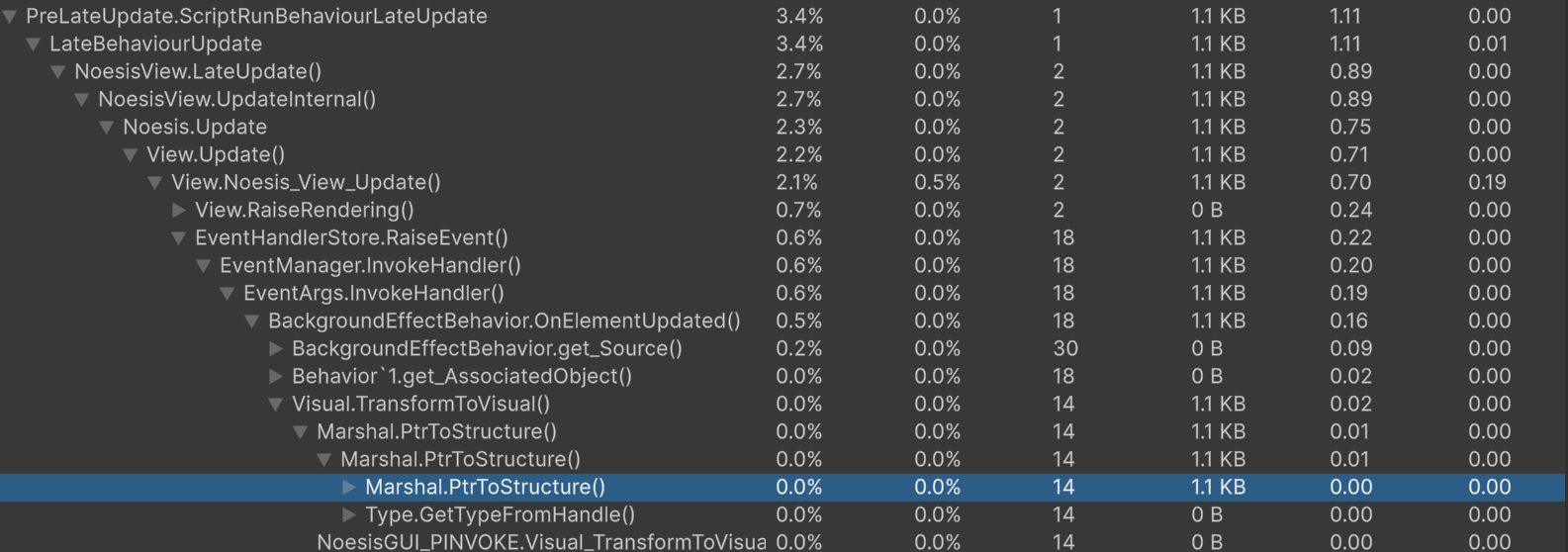Expand BackgroundEffectBehavior.get_Source() node
Image resolution: width=1568 pixels, height=552 pixels.
tap(276, 349)
